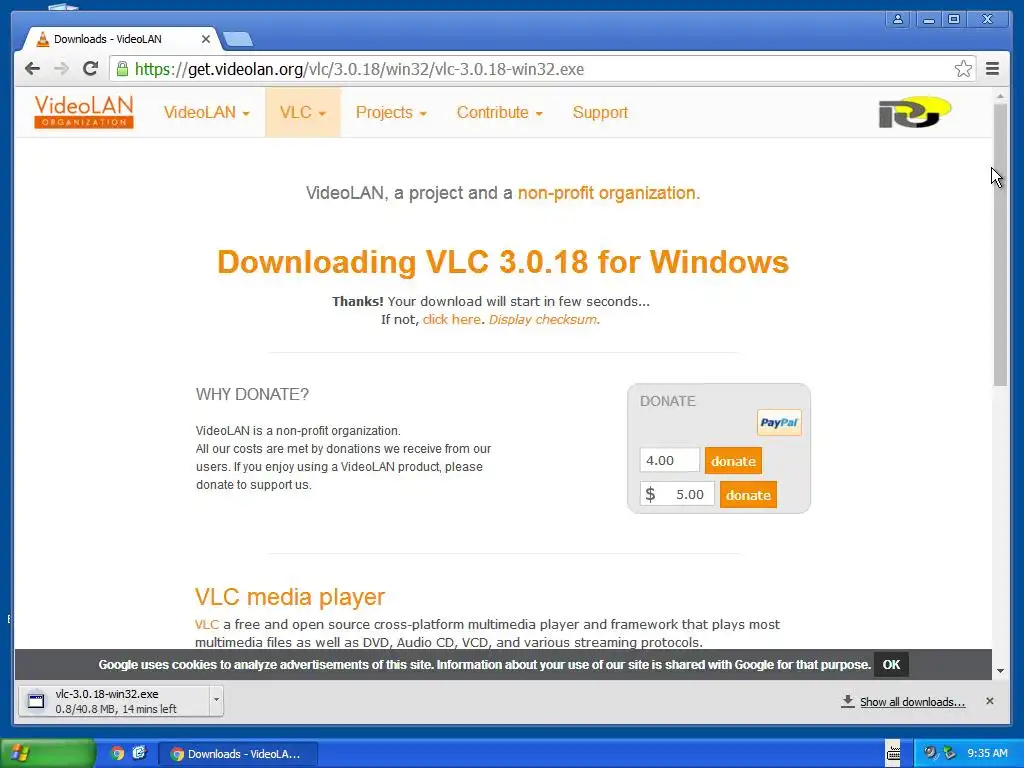Follow the non-profit organization link

point(609,193)
